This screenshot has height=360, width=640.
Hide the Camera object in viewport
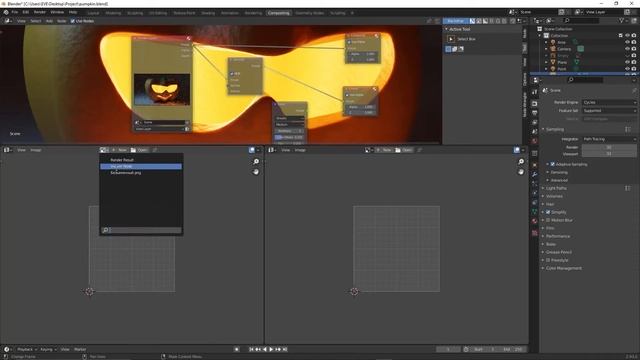[x=627, y=49]
